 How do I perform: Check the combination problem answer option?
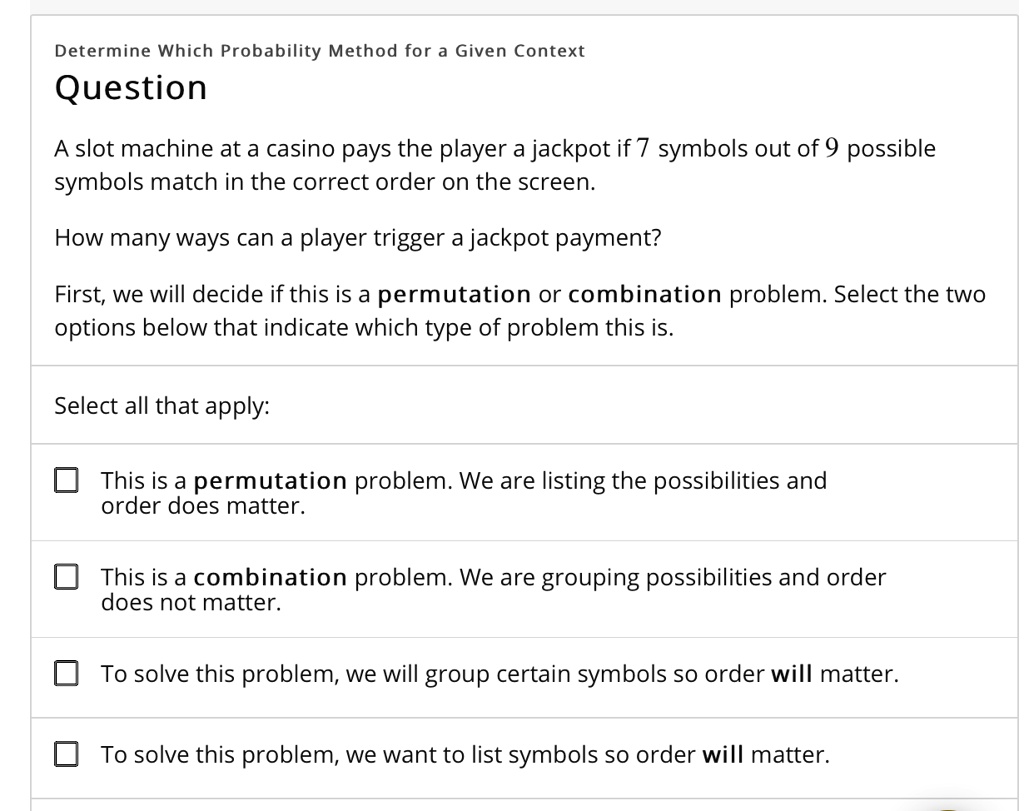(x=65, y=577)
